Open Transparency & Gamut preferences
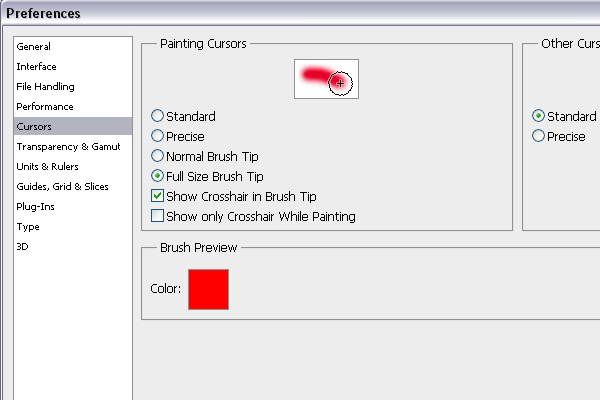This screenshot has height=400, width=600. click(73, 147)
